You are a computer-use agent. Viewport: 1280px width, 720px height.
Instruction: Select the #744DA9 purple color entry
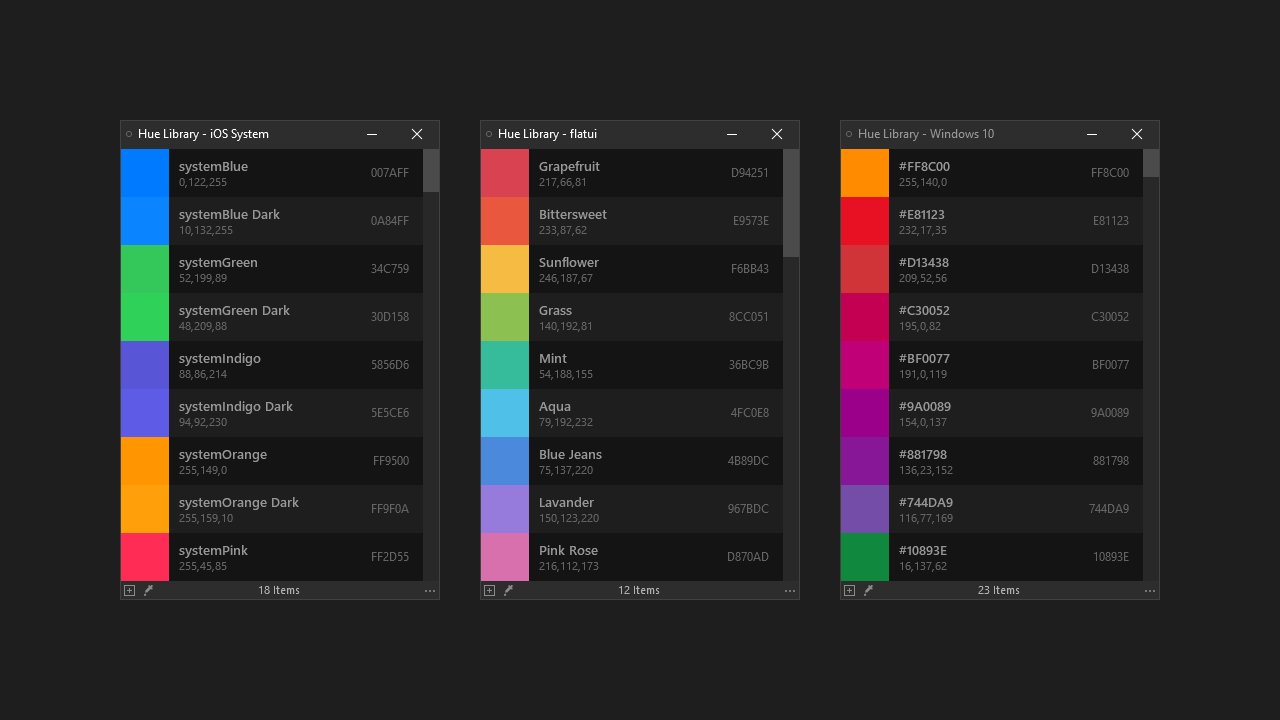[991, 509]
